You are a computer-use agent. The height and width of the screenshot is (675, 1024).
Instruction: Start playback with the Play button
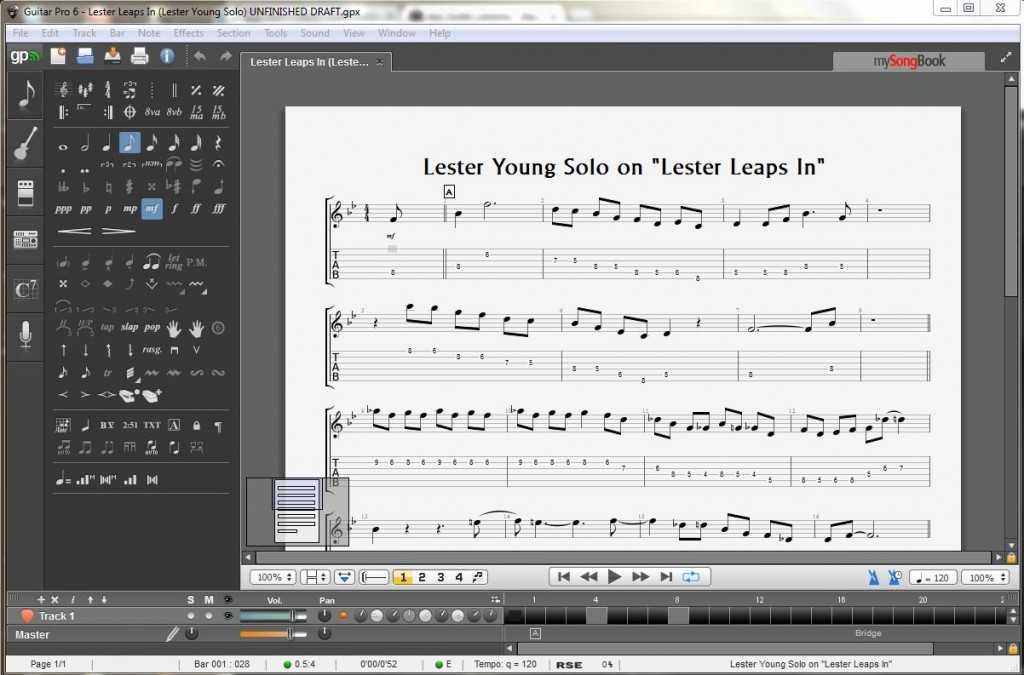[615, 577]
